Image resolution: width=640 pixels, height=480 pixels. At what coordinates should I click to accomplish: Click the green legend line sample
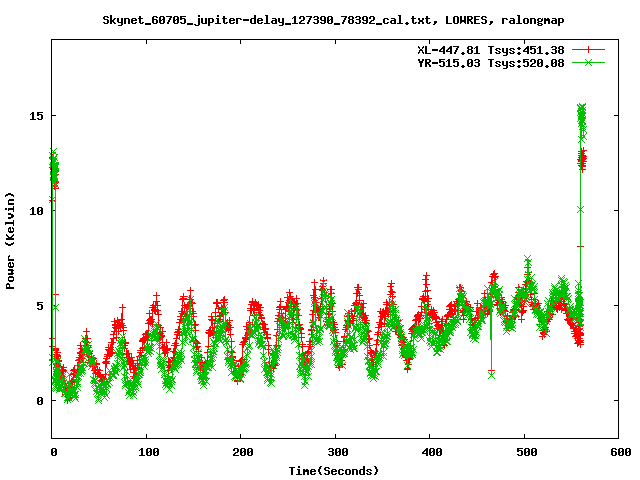coord(588,63)
